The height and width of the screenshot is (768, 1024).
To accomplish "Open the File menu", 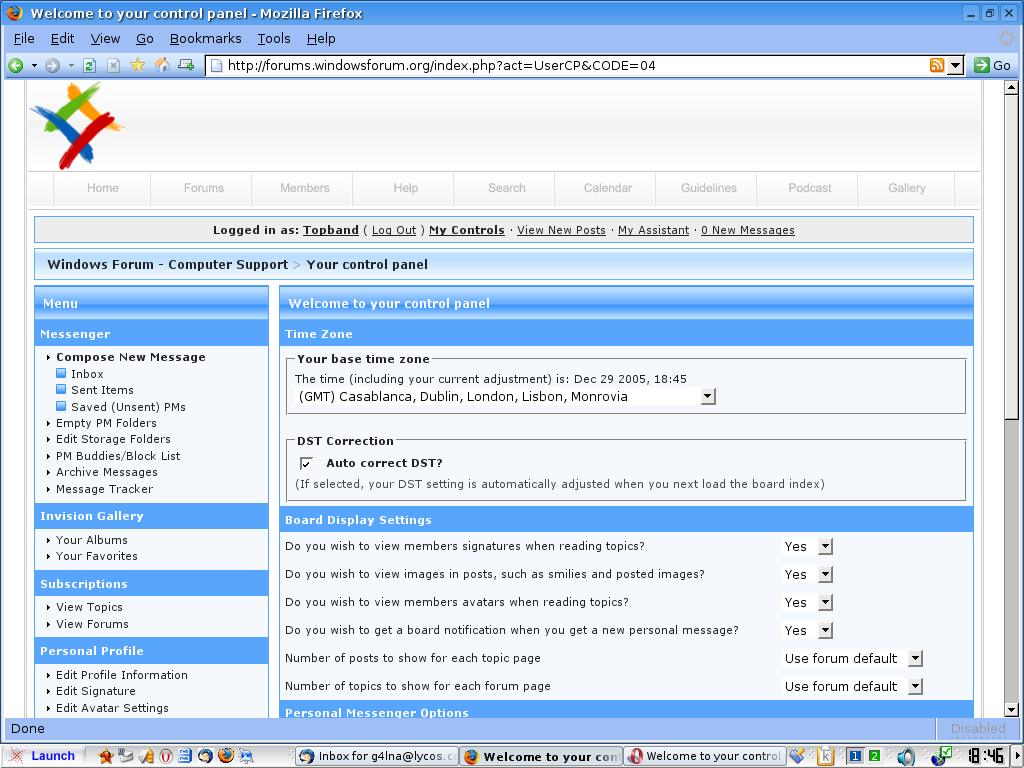I will click(x=24, y=39).
